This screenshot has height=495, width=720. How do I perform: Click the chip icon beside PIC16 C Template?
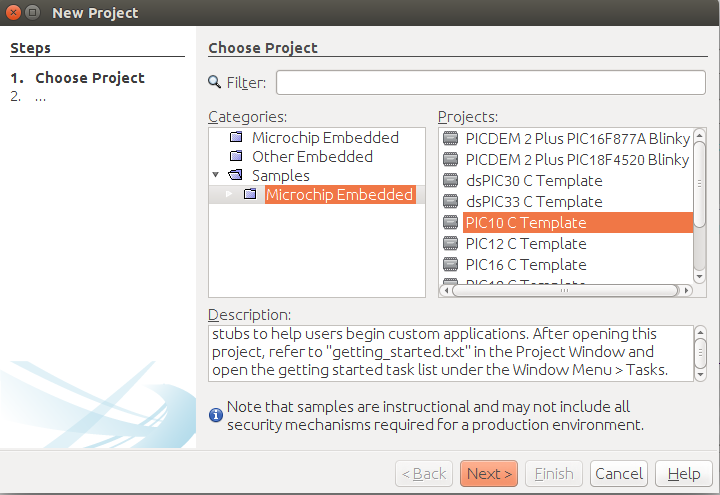coord(450,265)
